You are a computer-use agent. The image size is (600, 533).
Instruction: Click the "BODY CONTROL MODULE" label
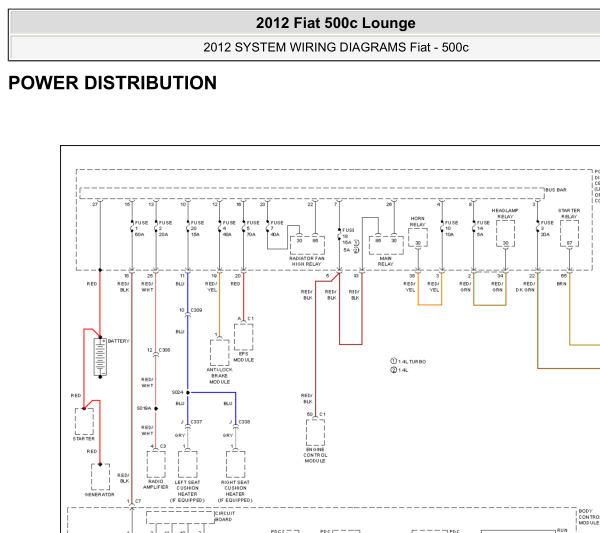click(x=588, y=517)
